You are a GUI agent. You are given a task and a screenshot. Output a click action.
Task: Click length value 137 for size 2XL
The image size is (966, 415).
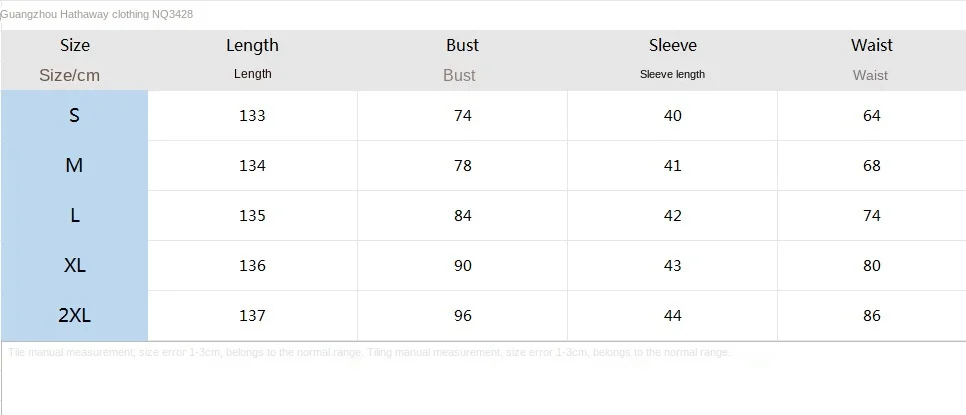tap(253, 315)
